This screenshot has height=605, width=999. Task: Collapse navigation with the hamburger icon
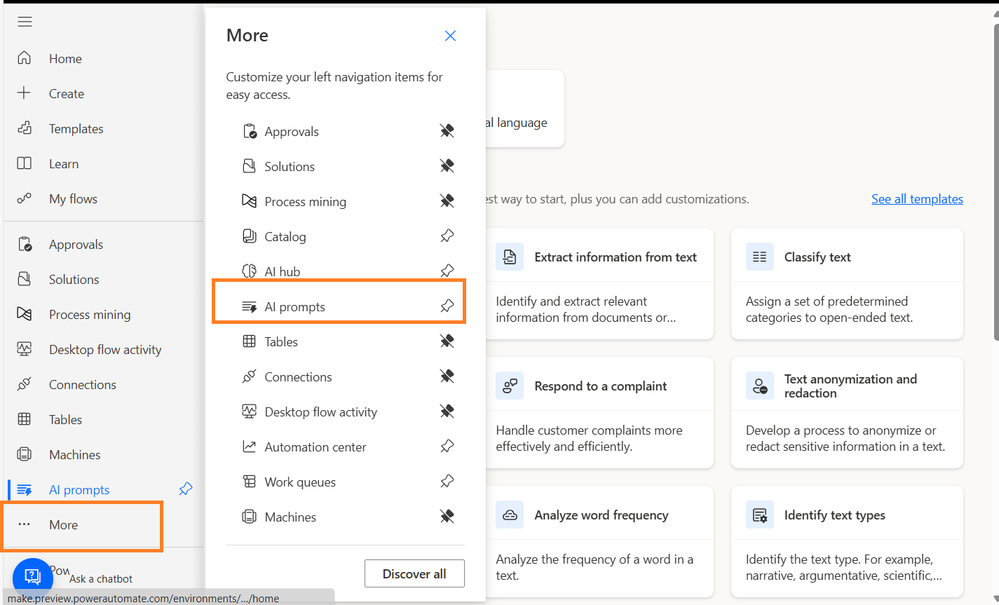click(x=24, y=22)
